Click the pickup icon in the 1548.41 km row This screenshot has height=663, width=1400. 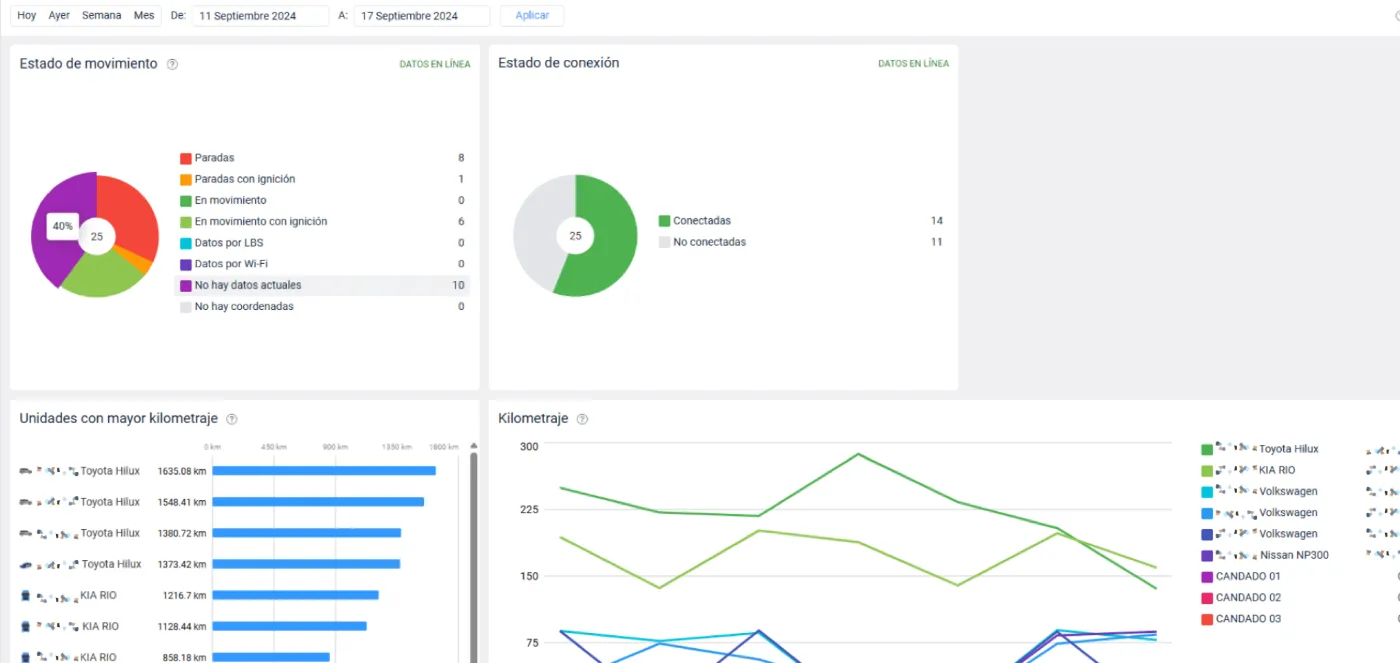(25, 502)
